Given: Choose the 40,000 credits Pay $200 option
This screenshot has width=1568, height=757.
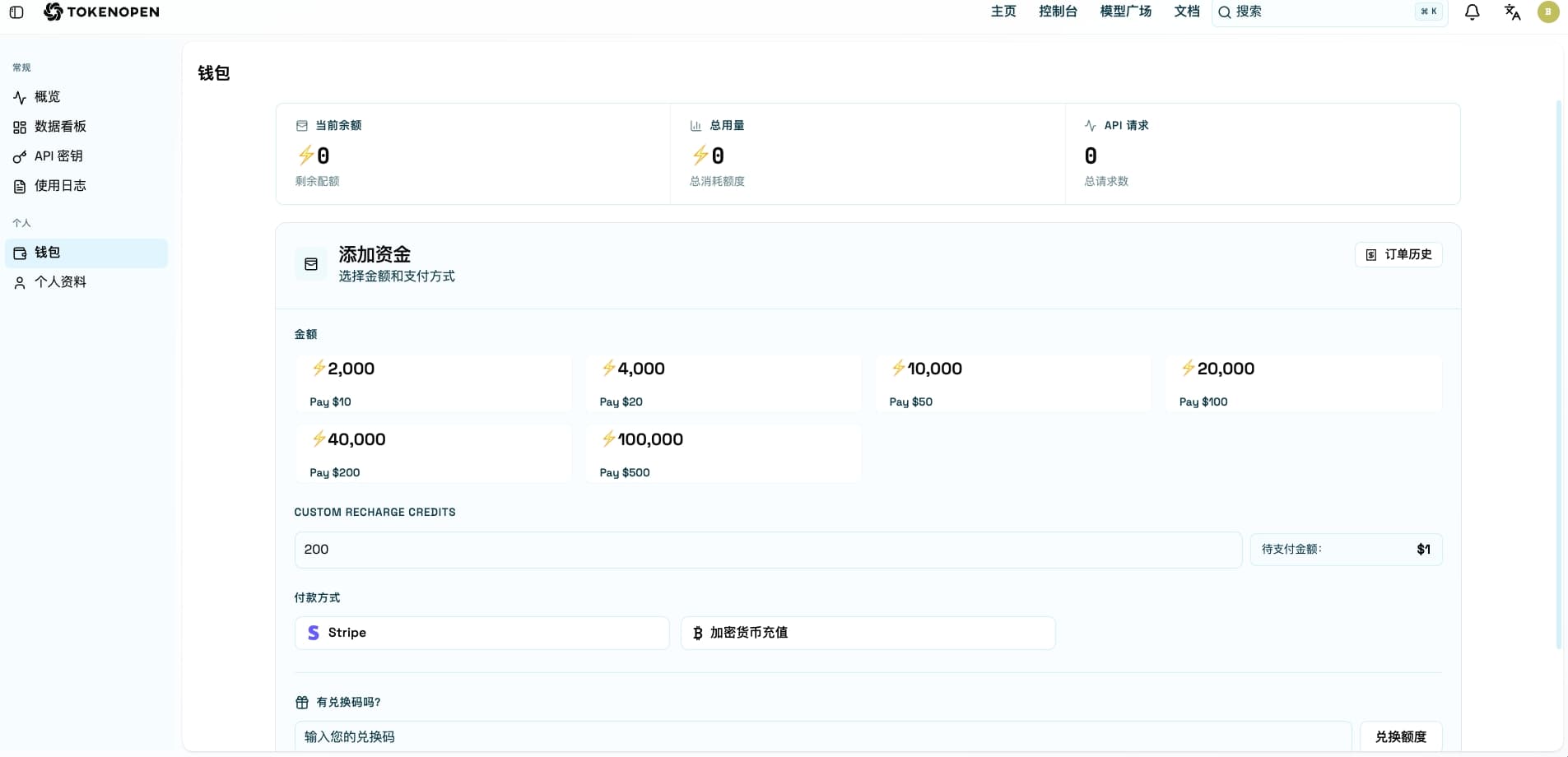Looking at the screenshot, I should [x=434, y=454].
